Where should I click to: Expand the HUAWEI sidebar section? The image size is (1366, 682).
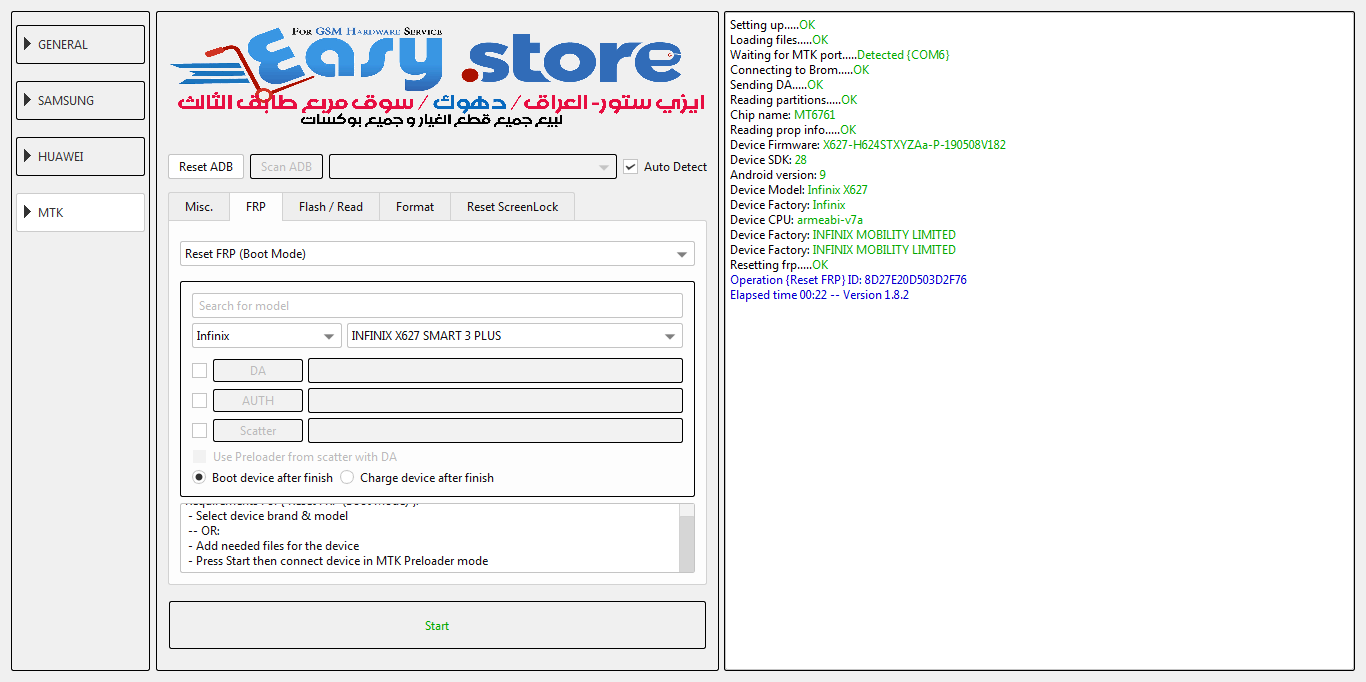click(x=80, y=157)
